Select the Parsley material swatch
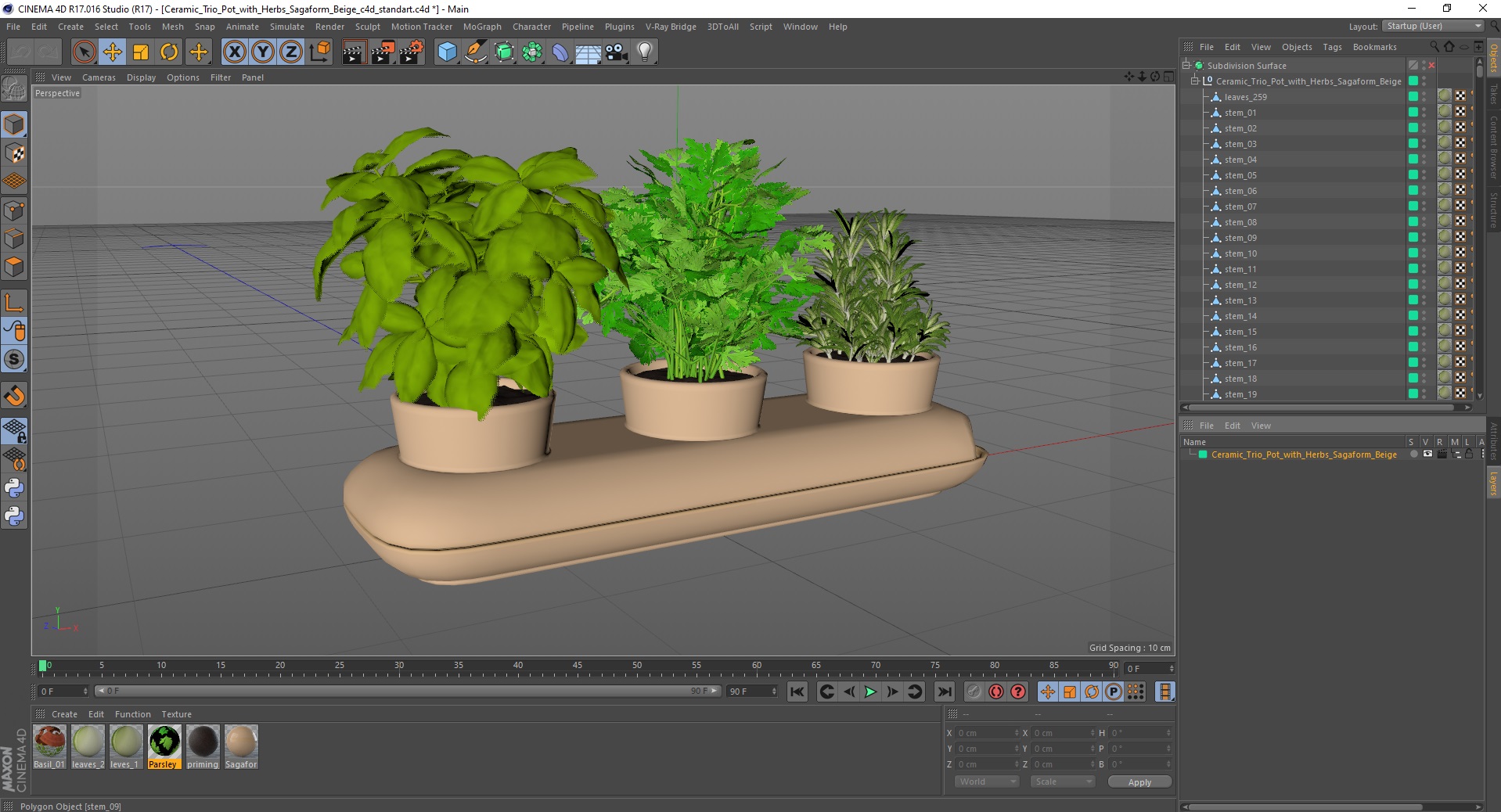The width and height of the screenshot is (1501, 812). [164, 747]
